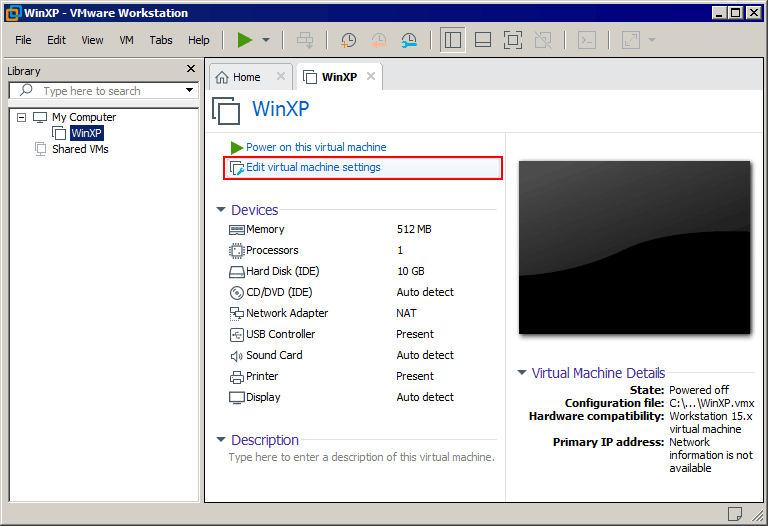Open the Help menu

(x=198, y=40)
